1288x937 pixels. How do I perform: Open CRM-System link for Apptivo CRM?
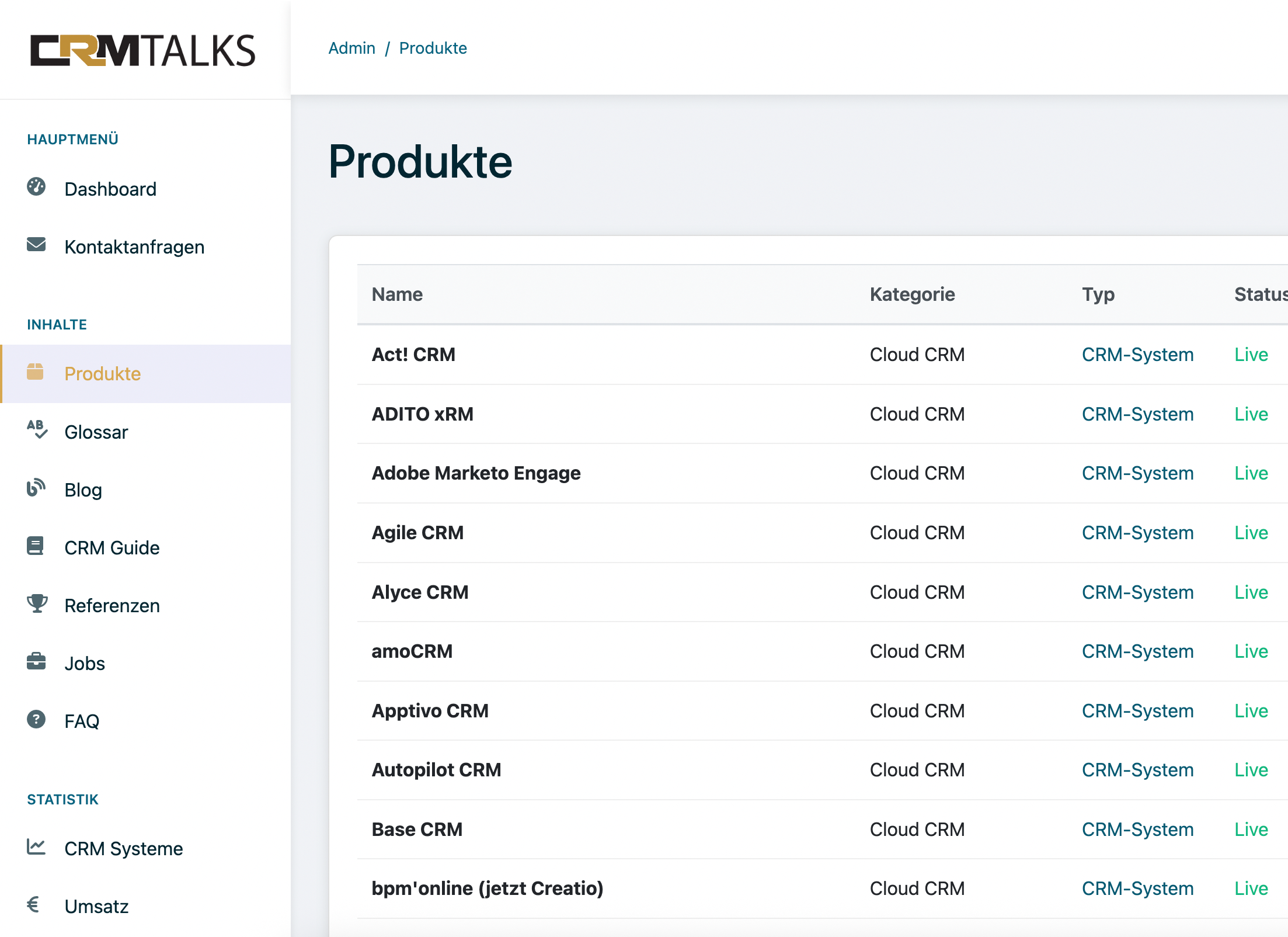coord(1137,711)
